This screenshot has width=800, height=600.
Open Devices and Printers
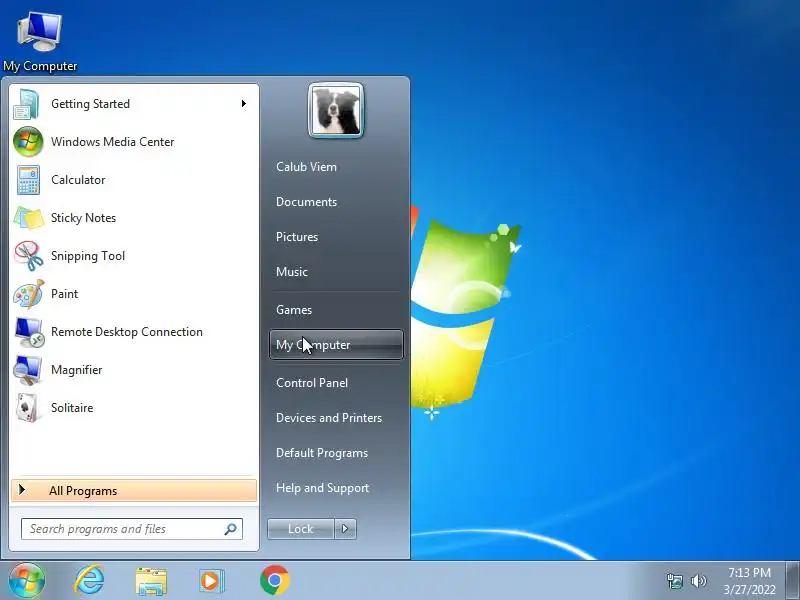pos(329,418)
